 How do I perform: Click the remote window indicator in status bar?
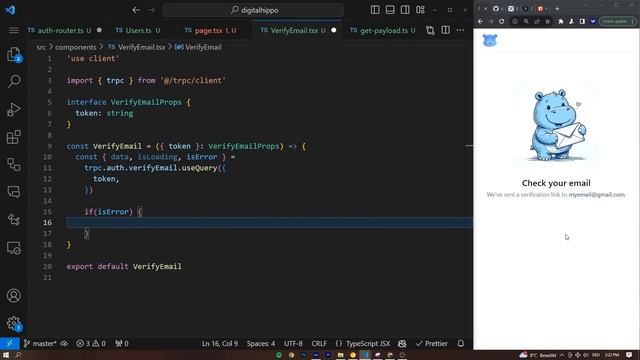tap(9, 344)
